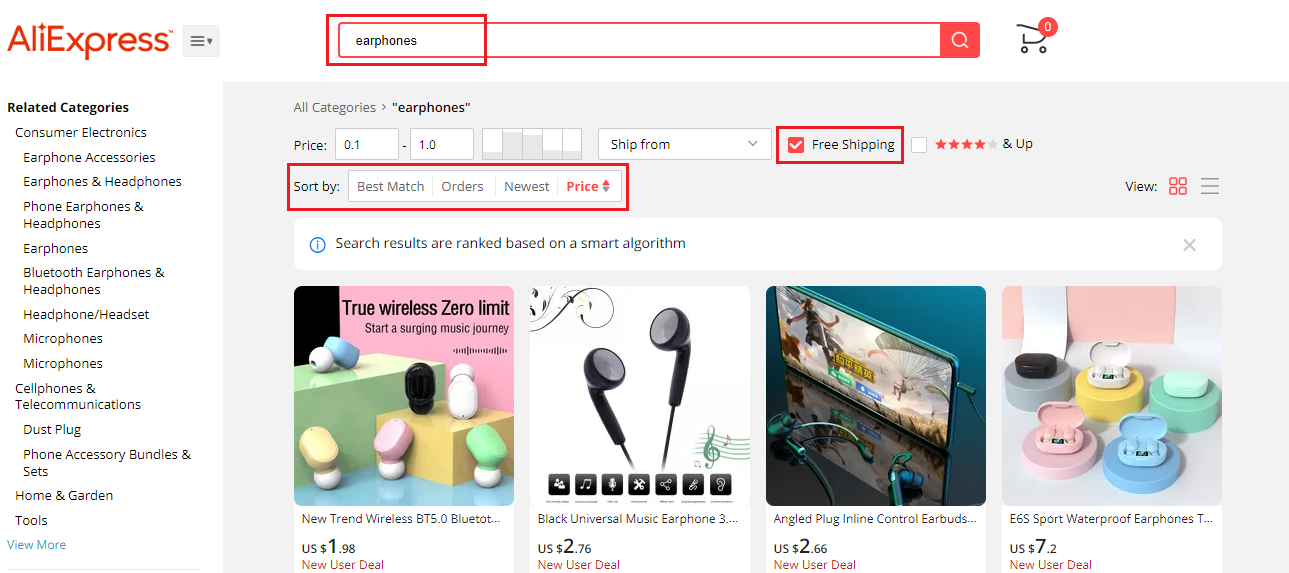Image resolution: width=1289 pixels, height=573 pixels.
Task: Click the maximum price field
Action: 442,144
